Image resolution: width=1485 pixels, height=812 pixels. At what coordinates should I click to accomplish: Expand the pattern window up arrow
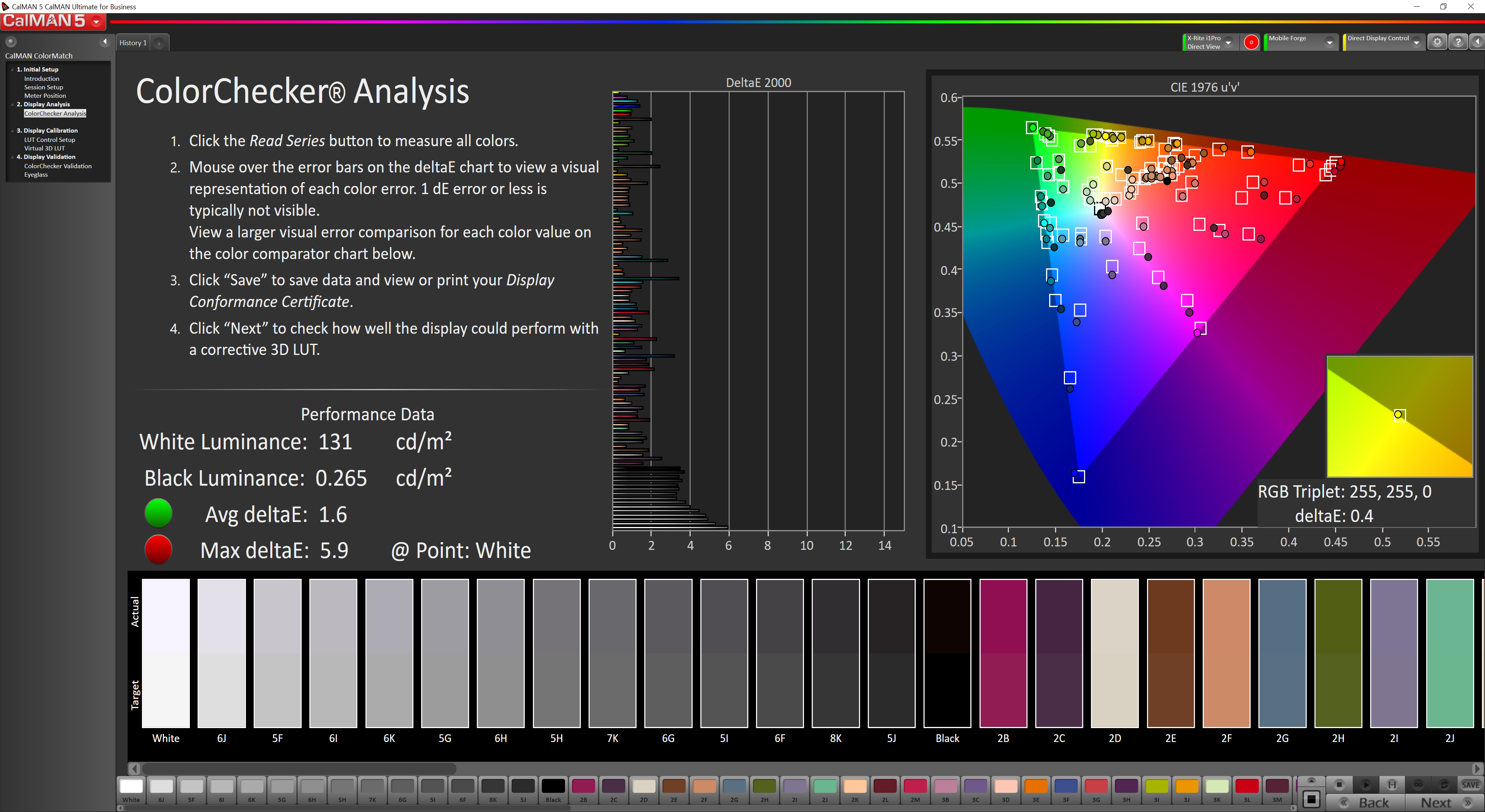pyautogui.click(x=1311, y=781)
